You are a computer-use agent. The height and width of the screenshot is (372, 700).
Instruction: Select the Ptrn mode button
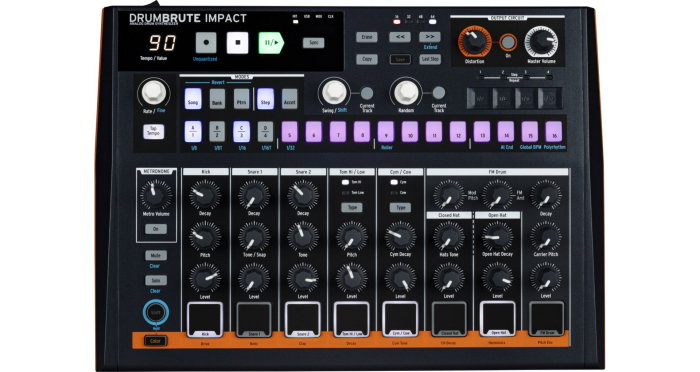coord(241,99)
